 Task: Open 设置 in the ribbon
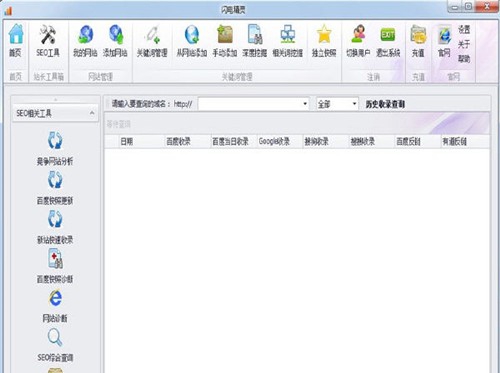[x=464, y=29]
